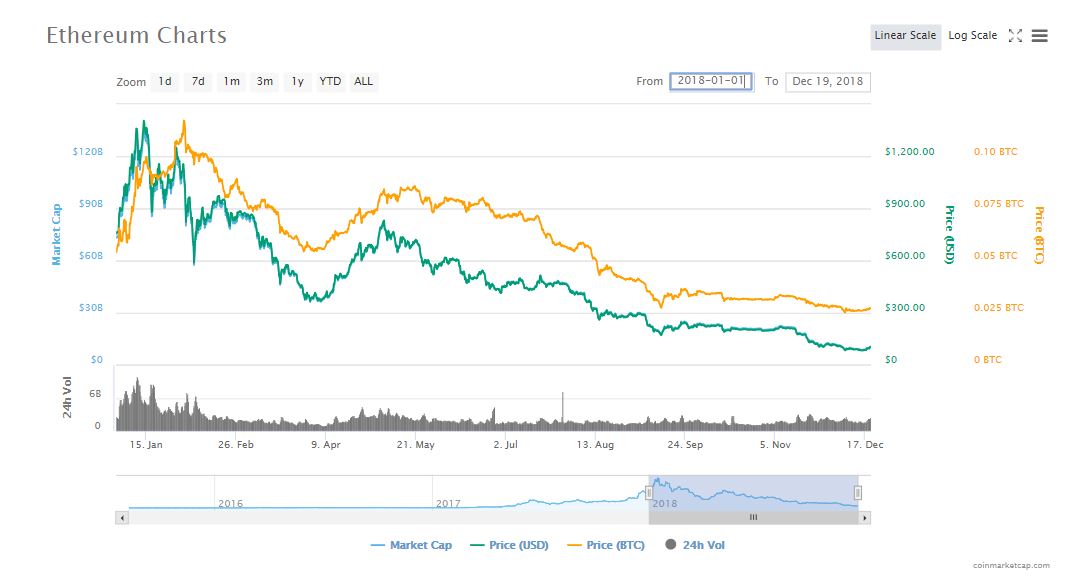This screenshot has height=583, width=1086.
Task: Open the To date field
Action: pos(828,81)
